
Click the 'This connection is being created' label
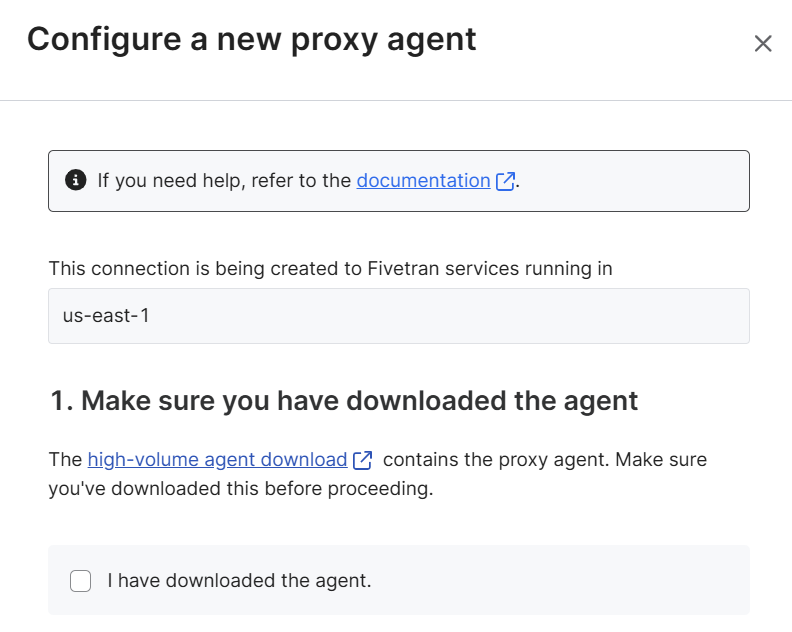(330, 268)
